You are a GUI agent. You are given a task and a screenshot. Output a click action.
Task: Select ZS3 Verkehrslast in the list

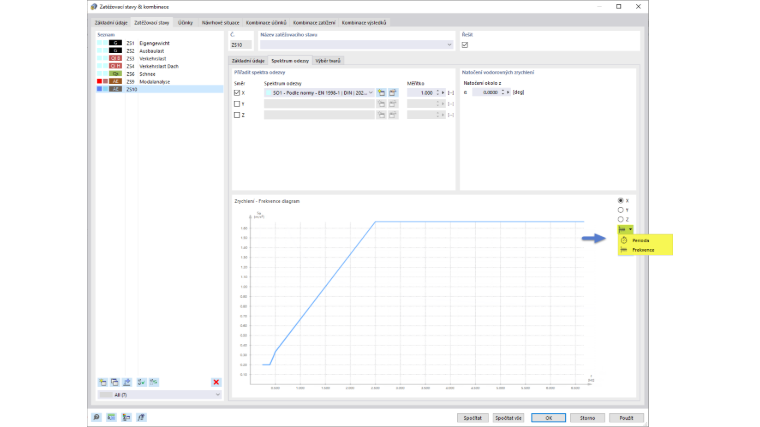point(159,59)
